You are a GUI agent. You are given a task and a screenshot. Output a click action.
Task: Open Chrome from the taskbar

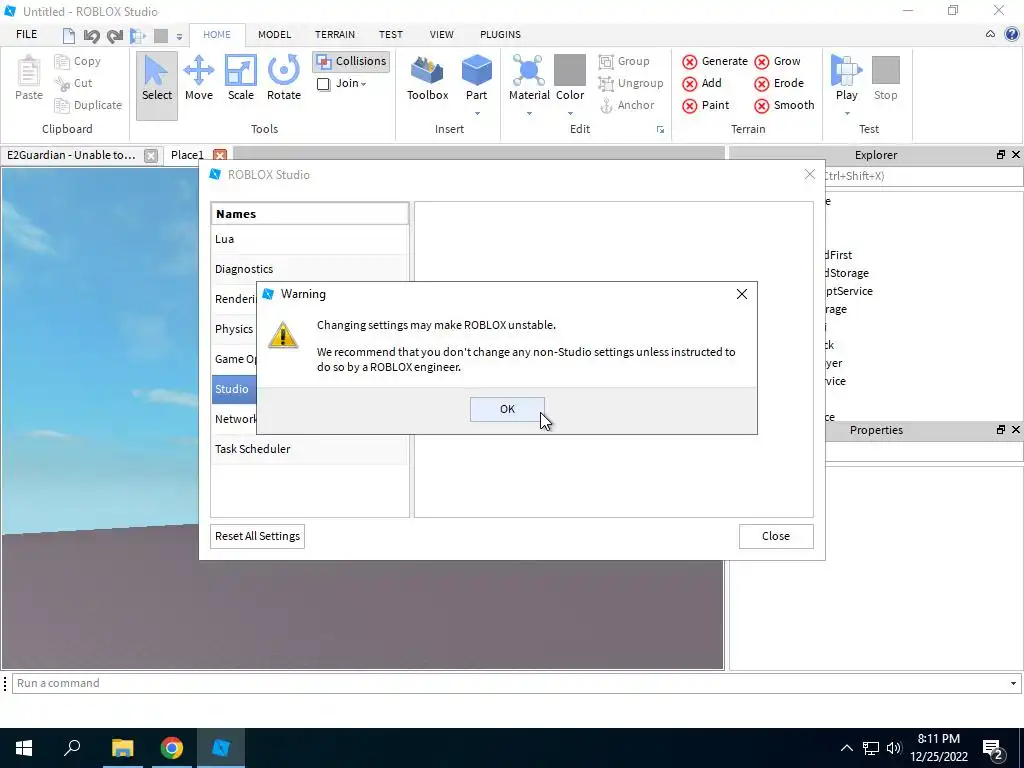(171, 748)
